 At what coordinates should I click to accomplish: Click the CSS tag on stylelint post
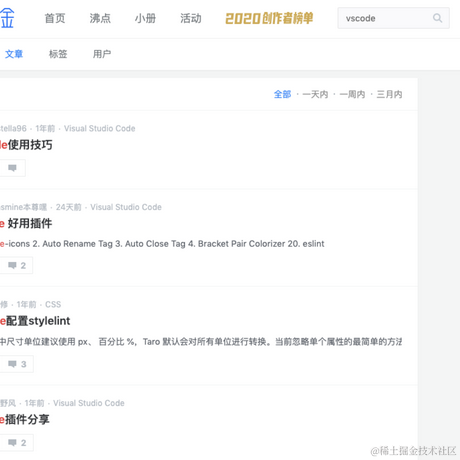click(x=53, y=304)
